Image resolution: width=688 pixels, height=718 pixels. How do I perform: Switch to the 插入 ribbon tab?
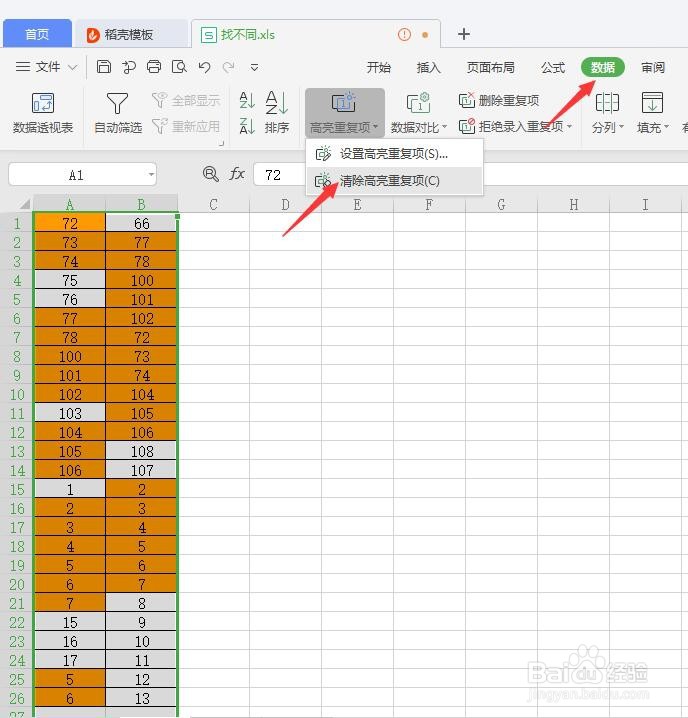pos(428,68)
